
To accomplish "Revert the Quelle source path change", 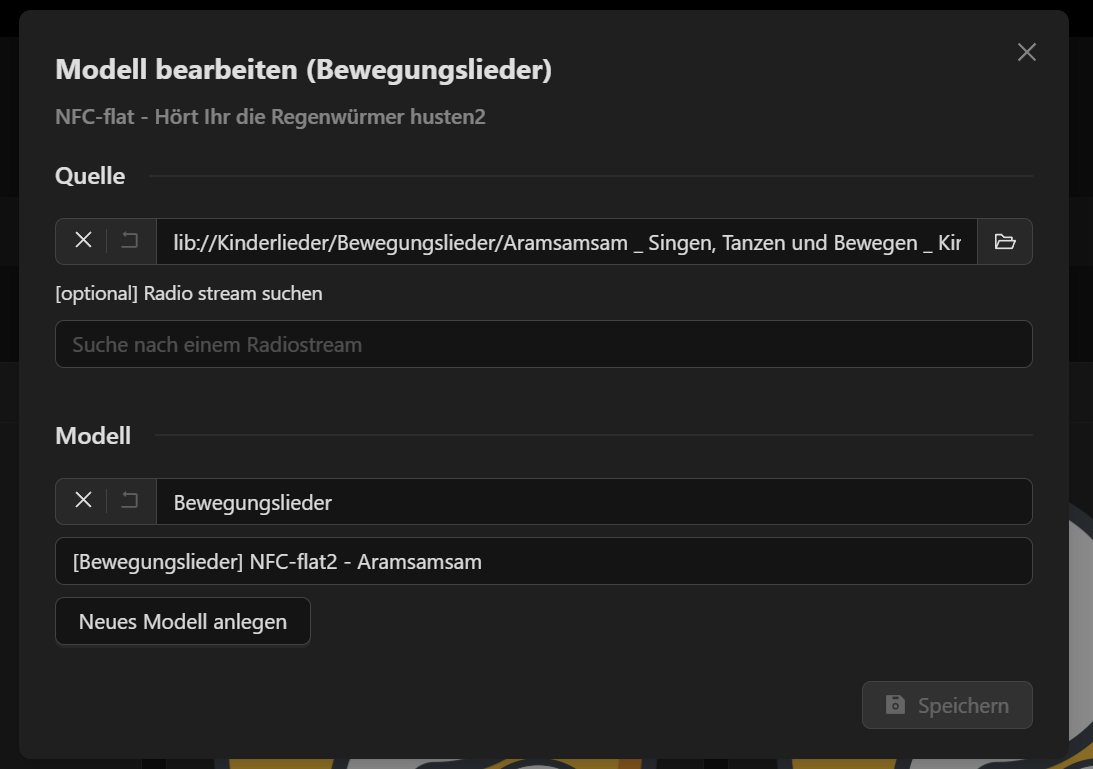I will pos(130,241).
